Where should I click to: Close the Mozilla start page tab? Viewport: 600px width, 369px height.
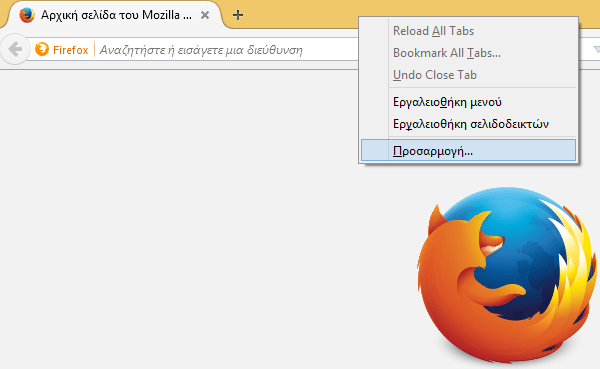pos(205,15)
